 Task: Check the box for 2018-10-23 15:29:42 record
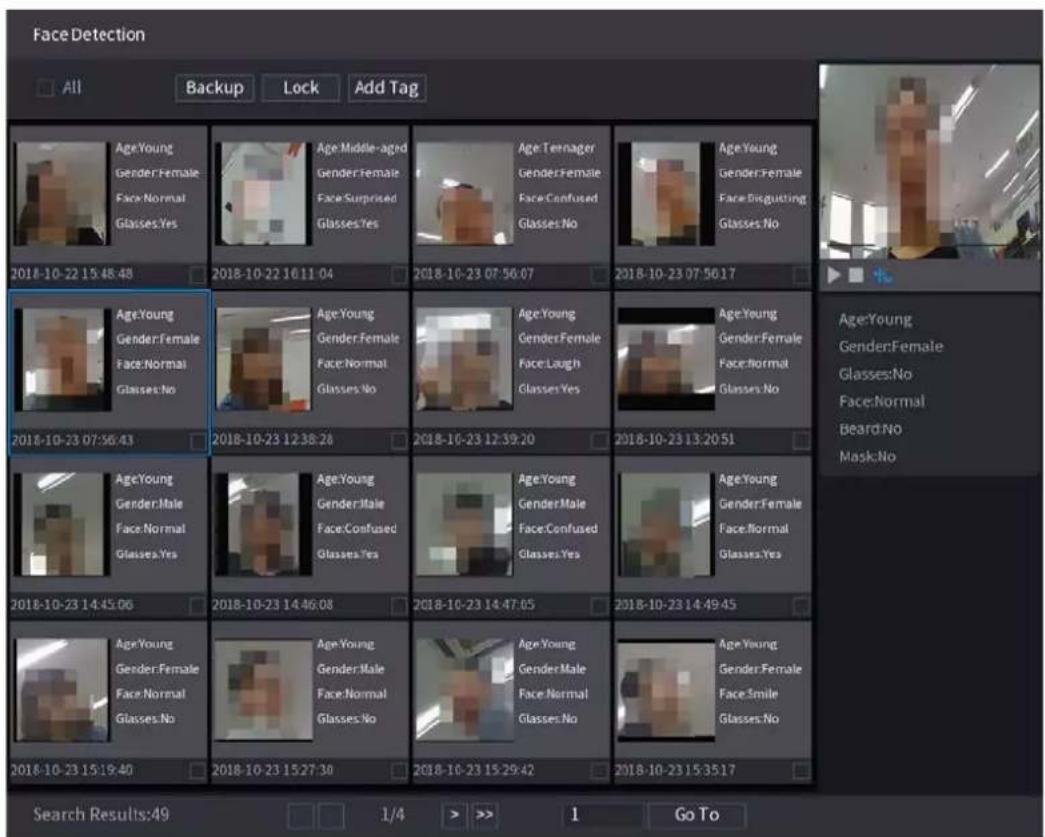599,770
